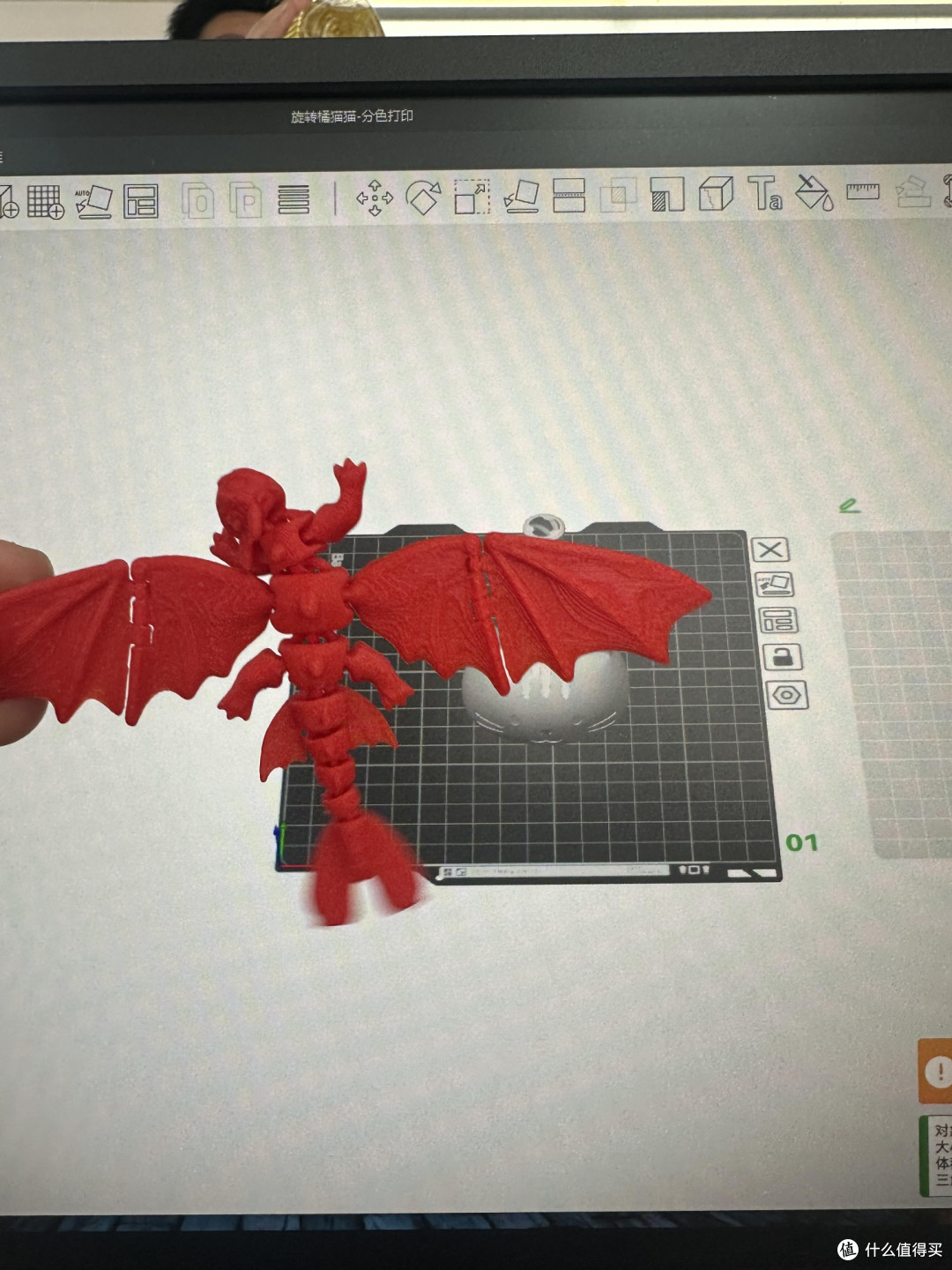
Task: Click the title text 旋转橘猫猫-分色打印
Action: pos(352,116)
